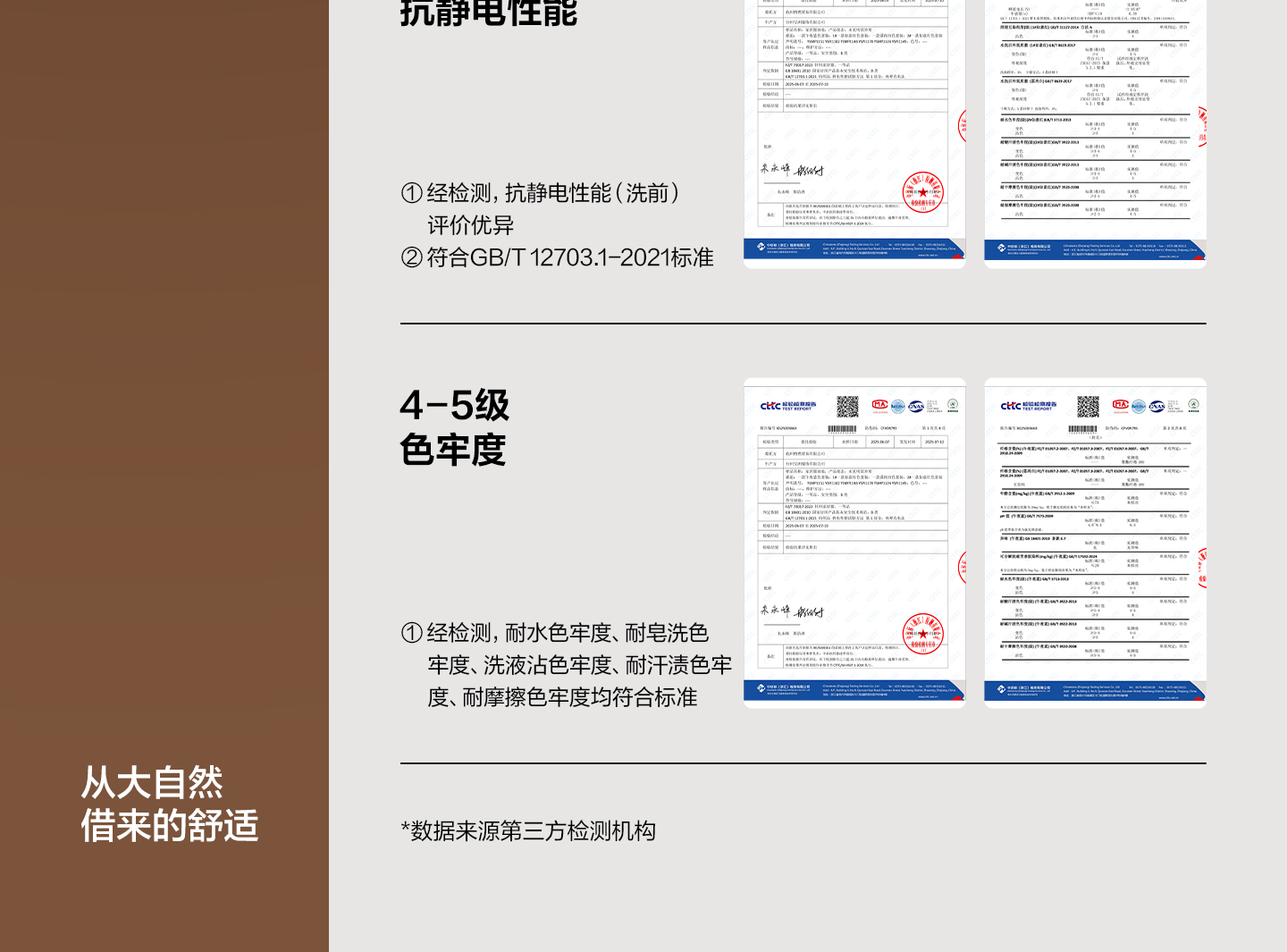
Task: Click the round red seal on the 抗静电性能 report first page
Action: coord(923,192)
